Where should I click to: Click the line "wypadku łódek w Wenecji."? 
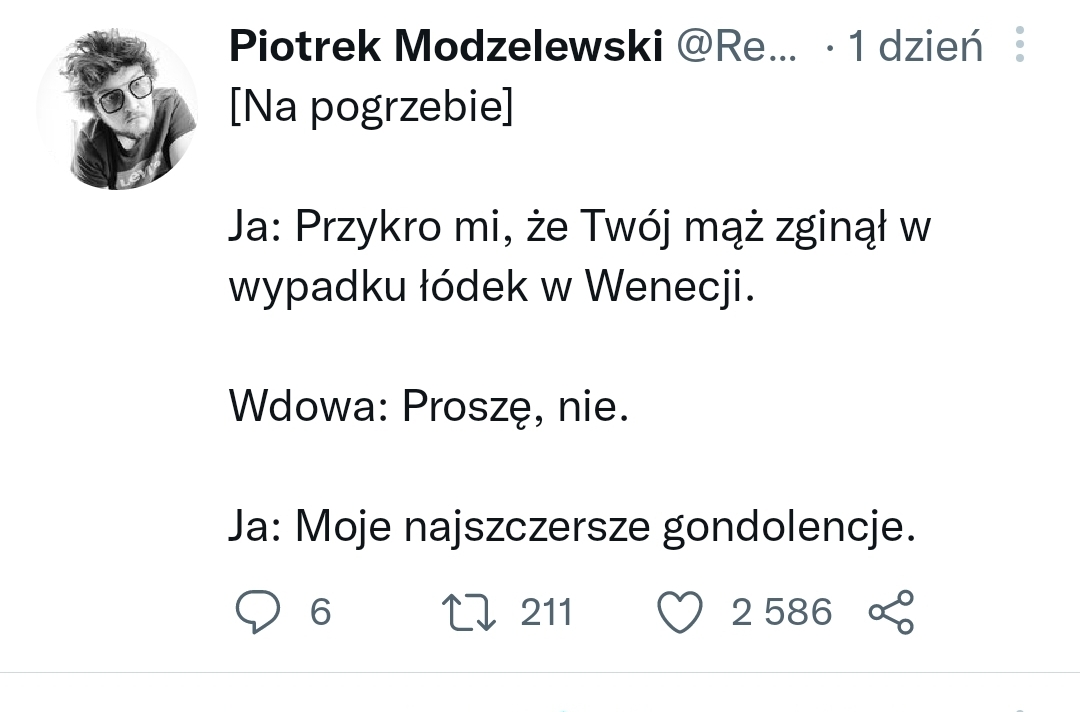[490, 288]
